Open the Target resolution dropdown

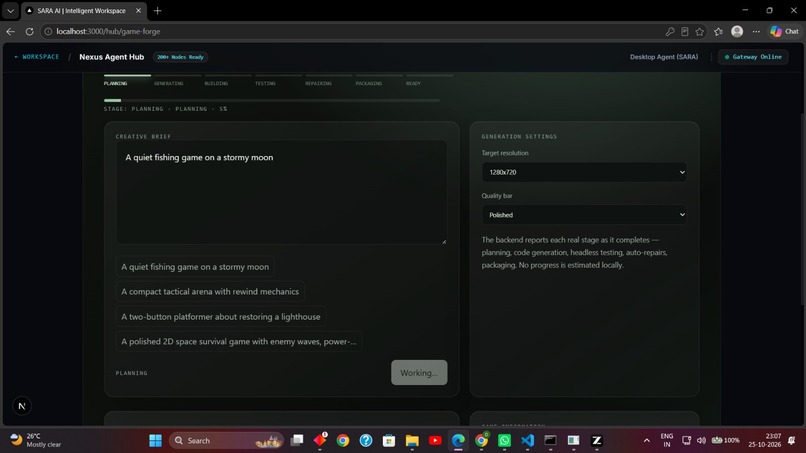[584, 172]
